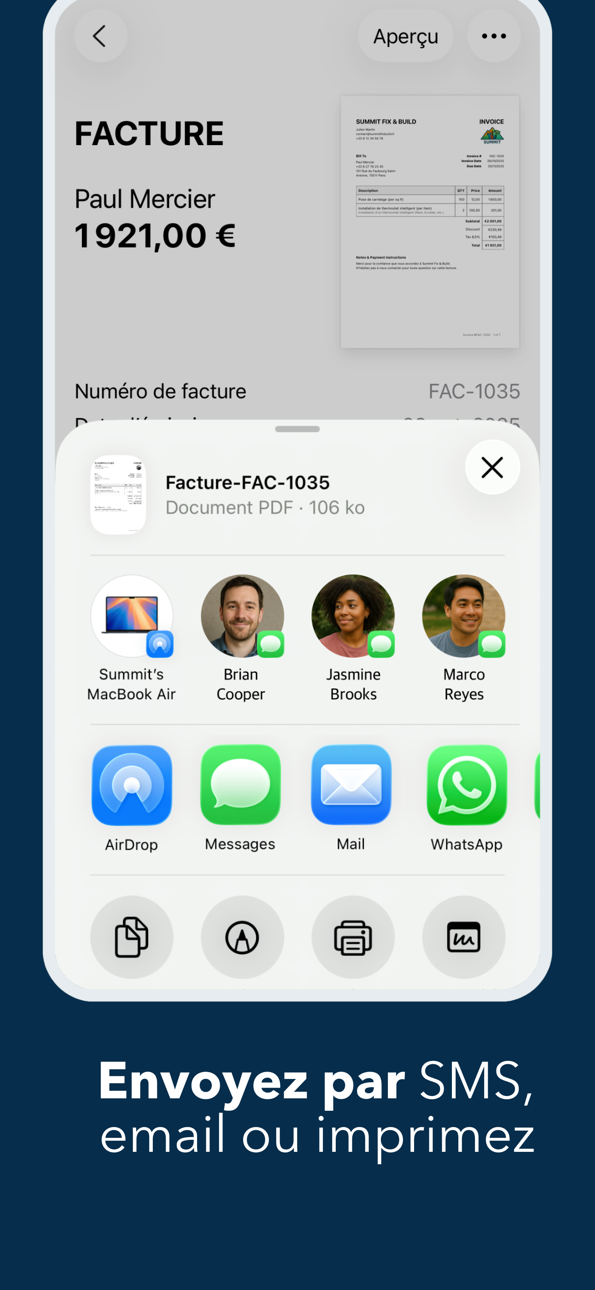This screenshot has height=1290, width=595.
Task: Share via Messages app
Action: pyautogui.click(x=240, y=785)
